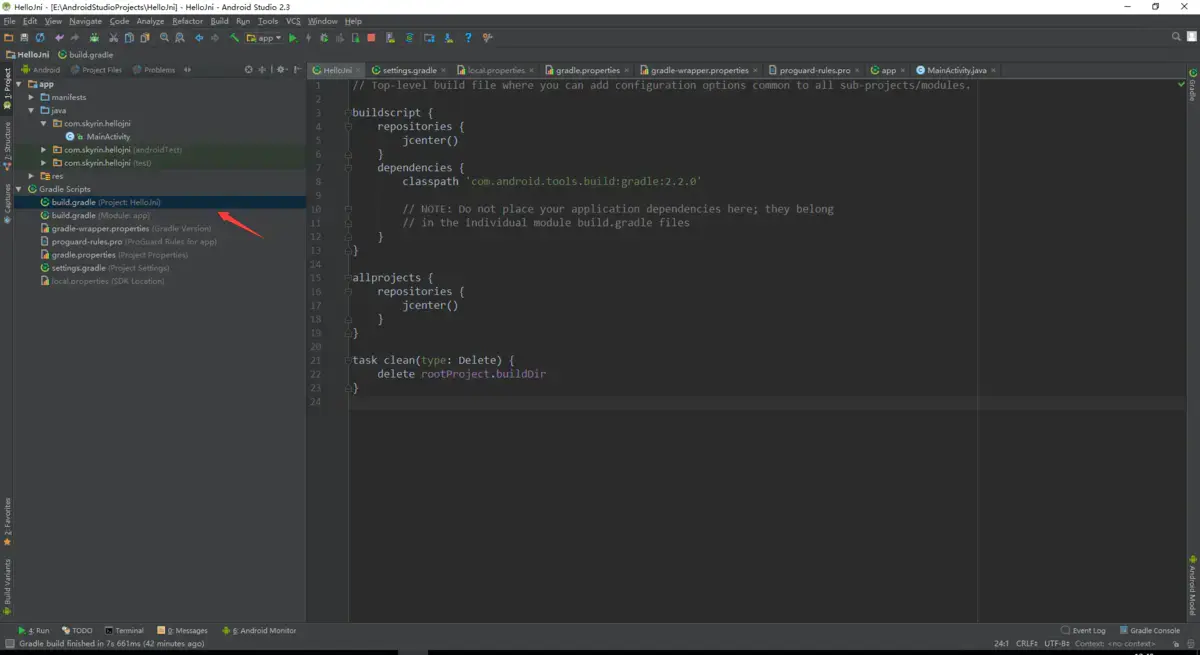Screen dimensions: 1200x655
Task: Click the red Stop button in toolbar
Action: tap(371, 38)
